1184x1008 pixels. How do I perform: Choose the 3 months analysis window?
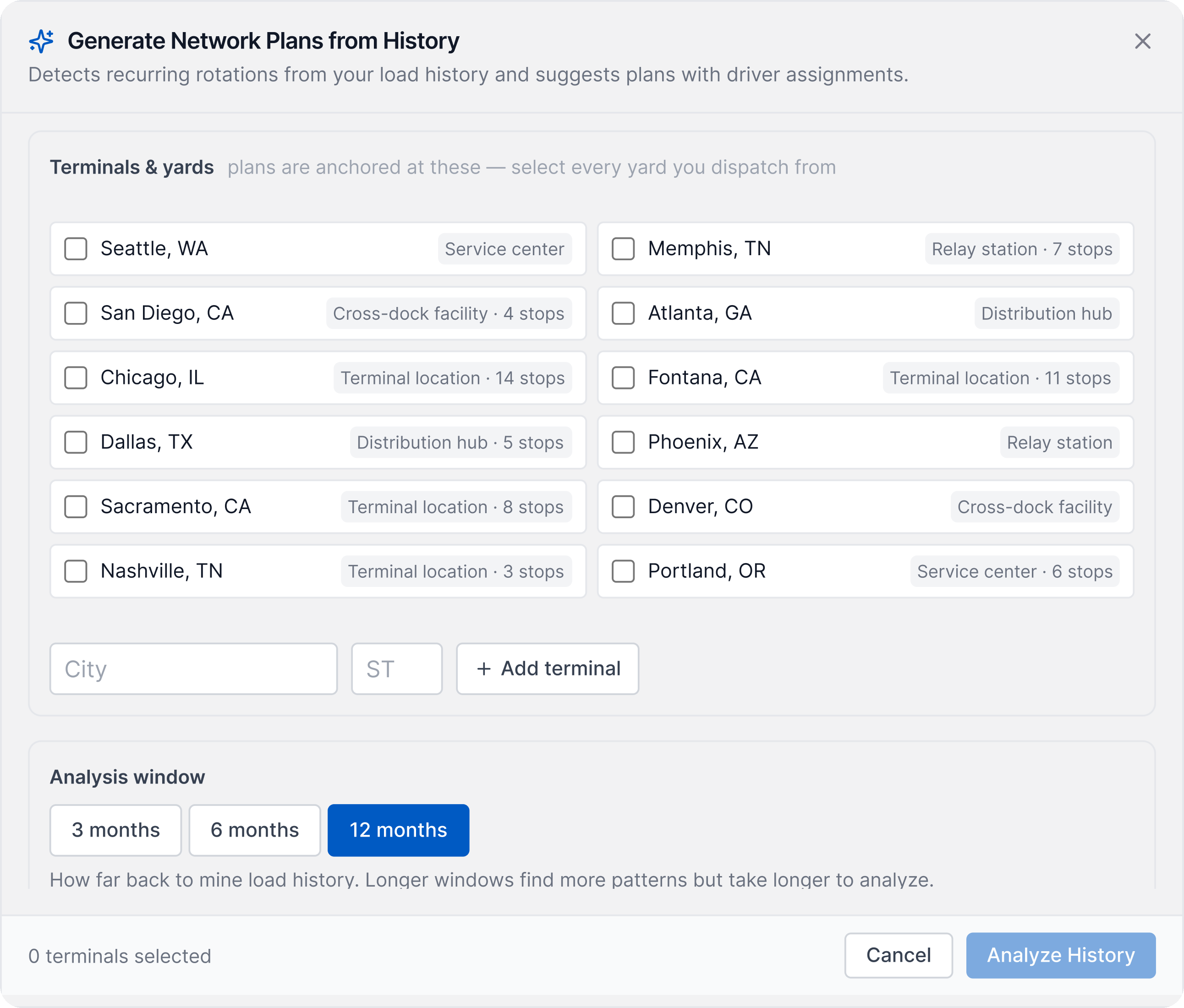[115, 830]
